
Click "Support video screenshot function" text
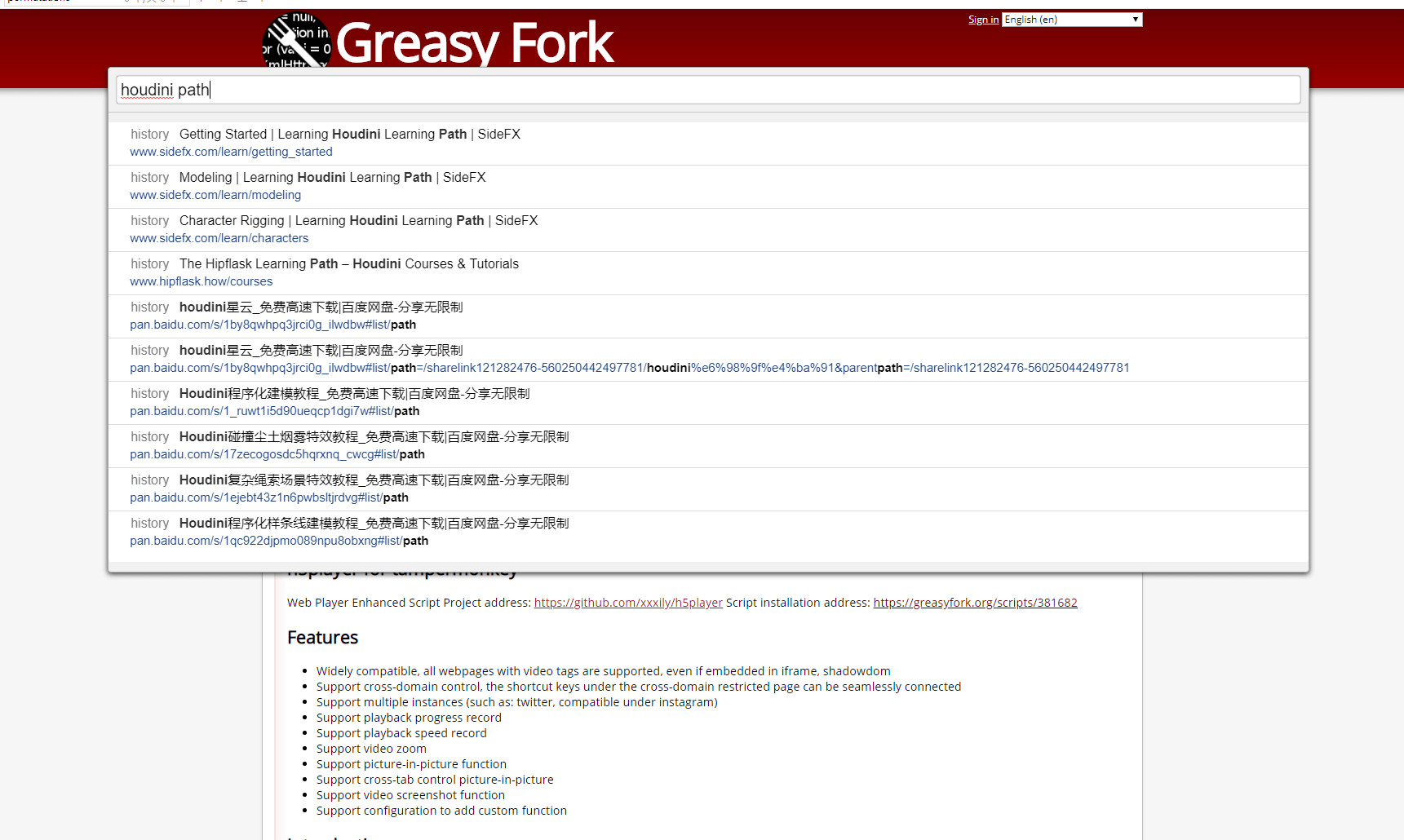point(410,795)
